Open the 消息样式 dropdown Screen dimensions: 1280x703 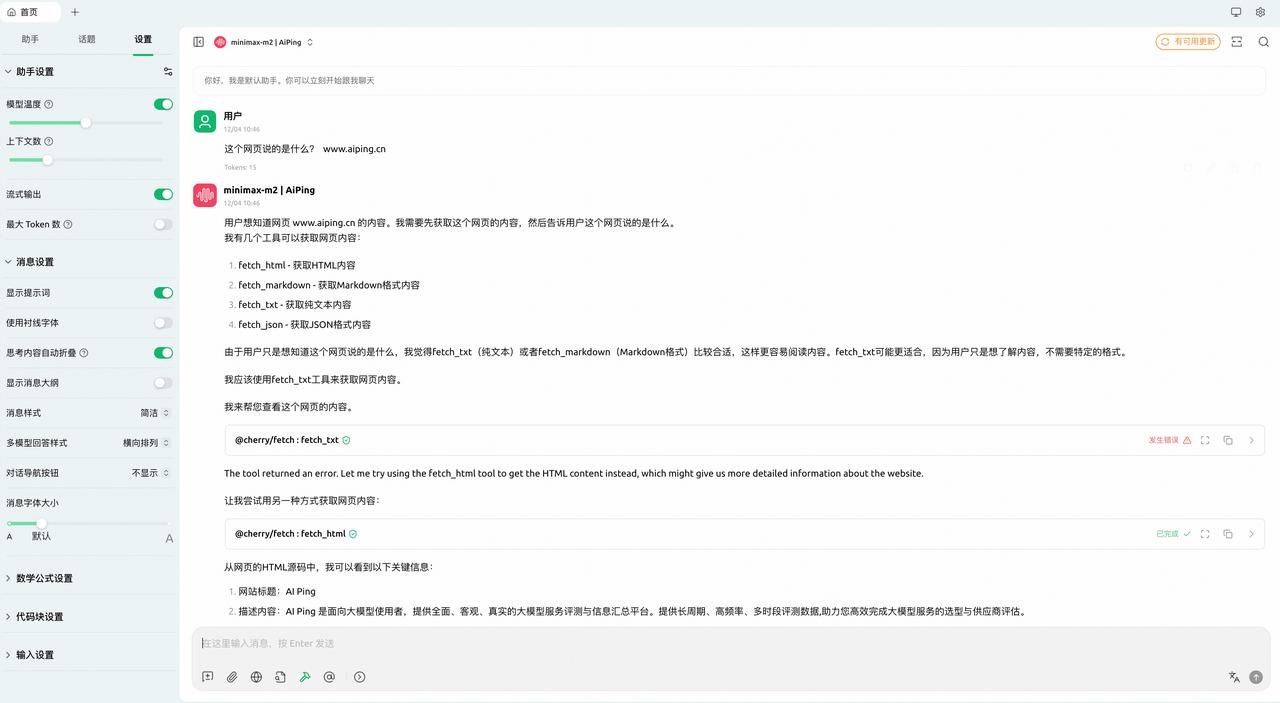tap(155, 413)
